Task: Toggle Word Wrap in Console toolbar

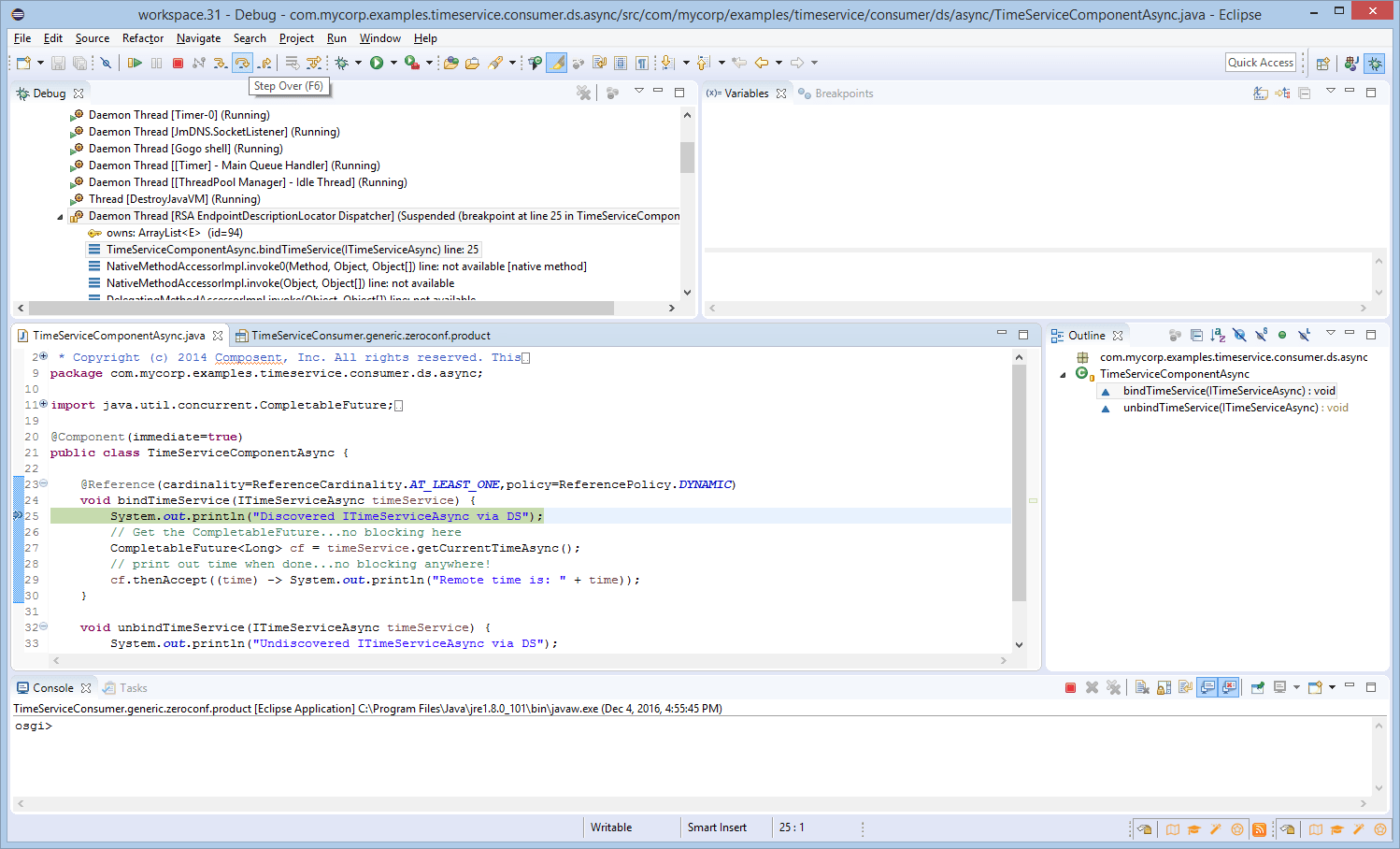Action: tap(1185, 687)
